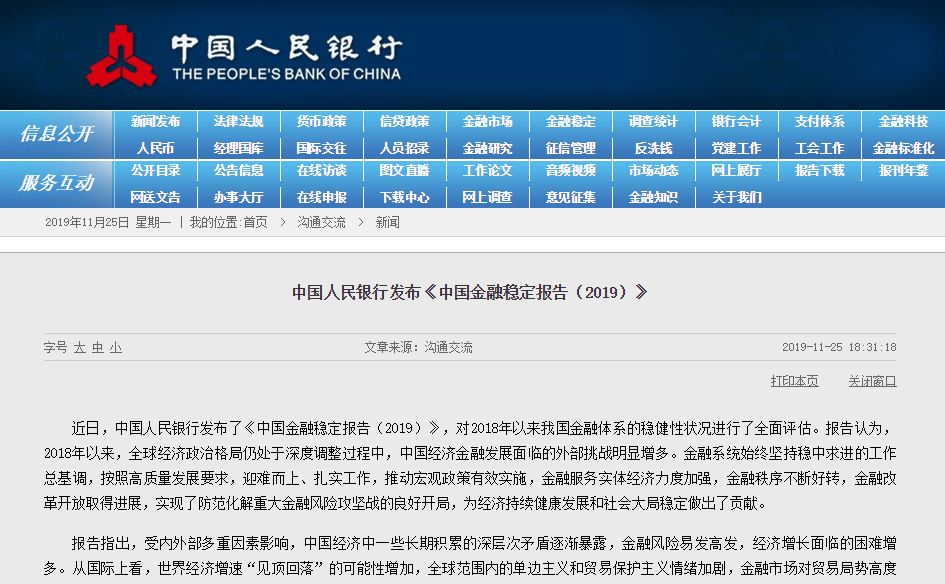
Task: Open 国际交往 page
Action: 322,148
